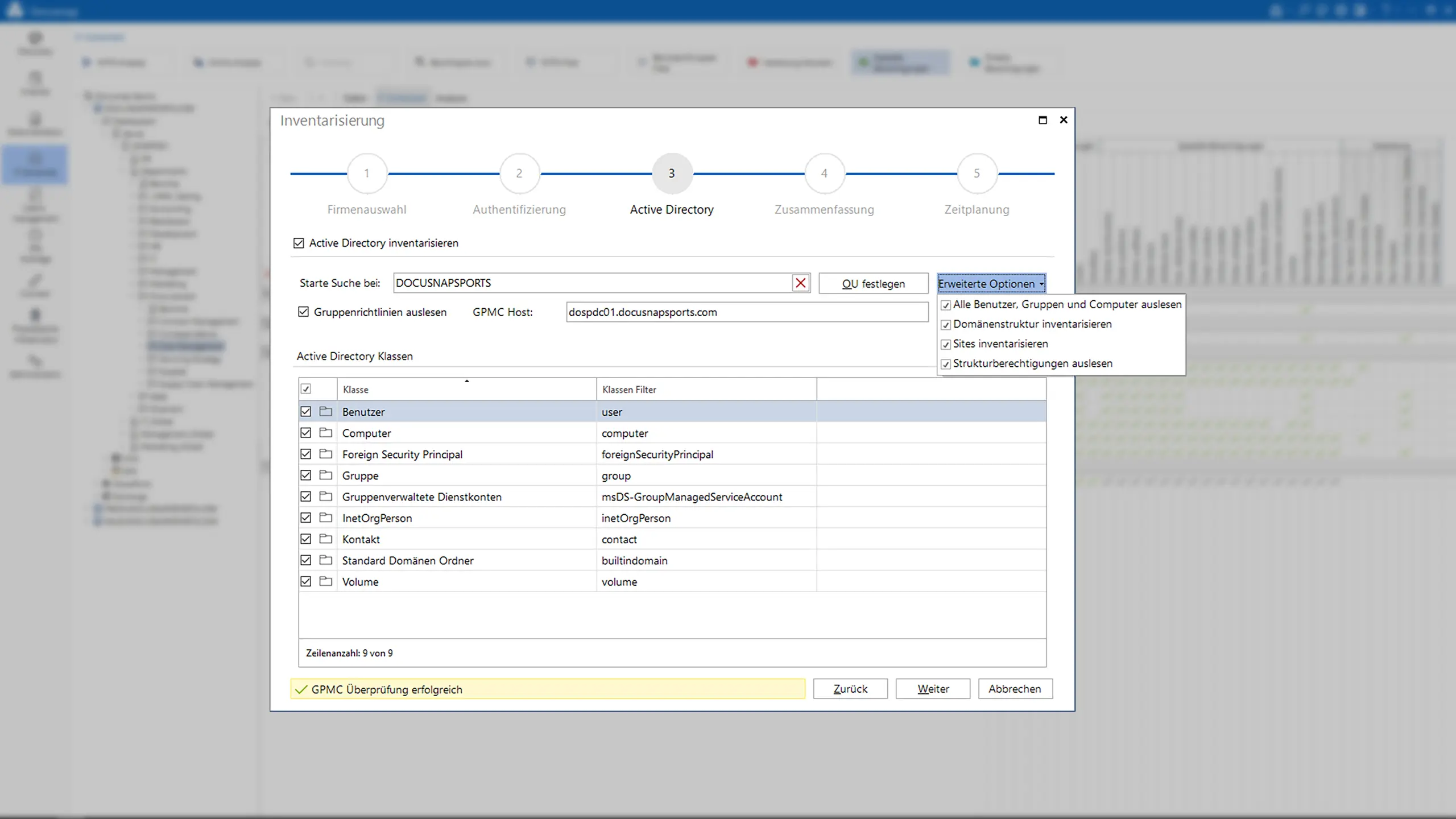Click folder icon in Gruppe row
This screenshot has width=1456, height=819.
click(x=326, y=475)
